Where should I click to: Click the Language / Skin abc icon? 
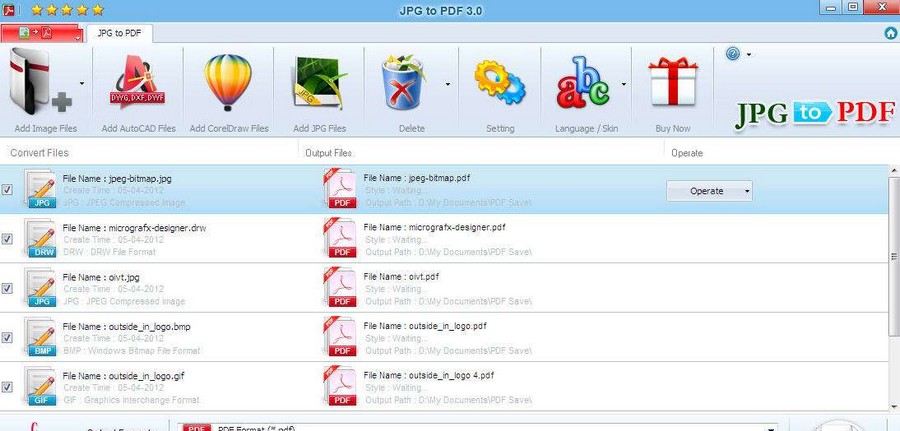(x=583, y=82)
